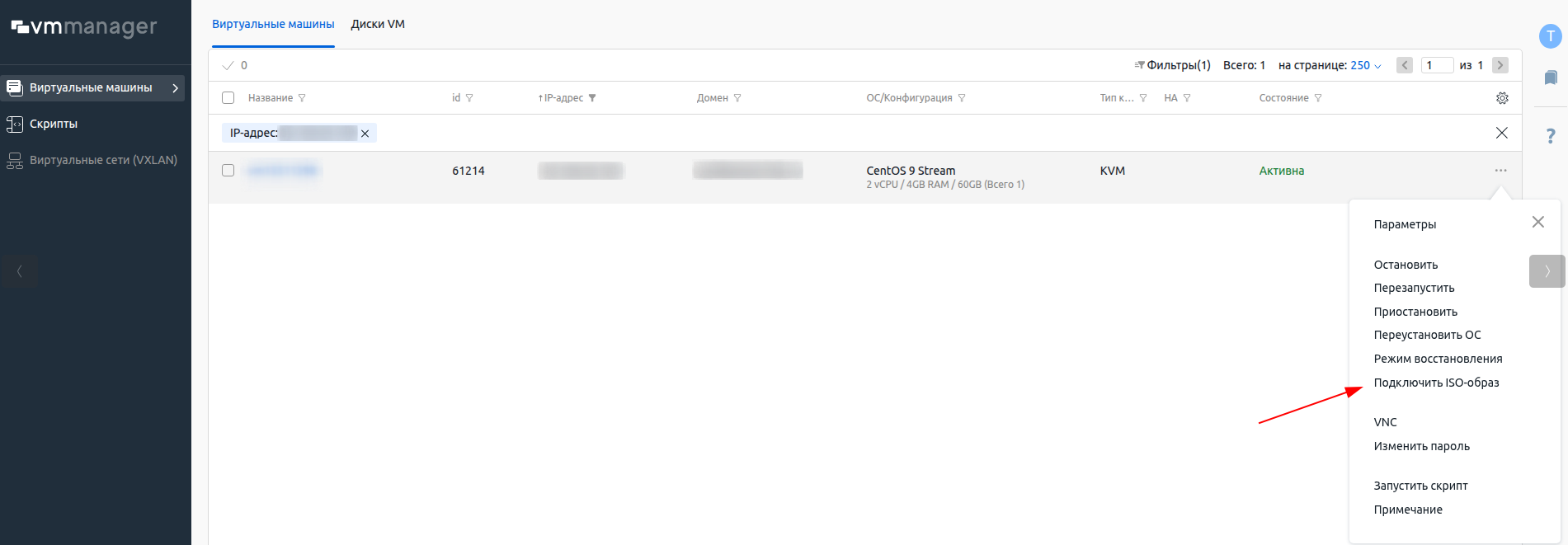Select Подключить ISO-образ from the menu
This screenshot has width=1568, height=545.
tap(1436, 383)
